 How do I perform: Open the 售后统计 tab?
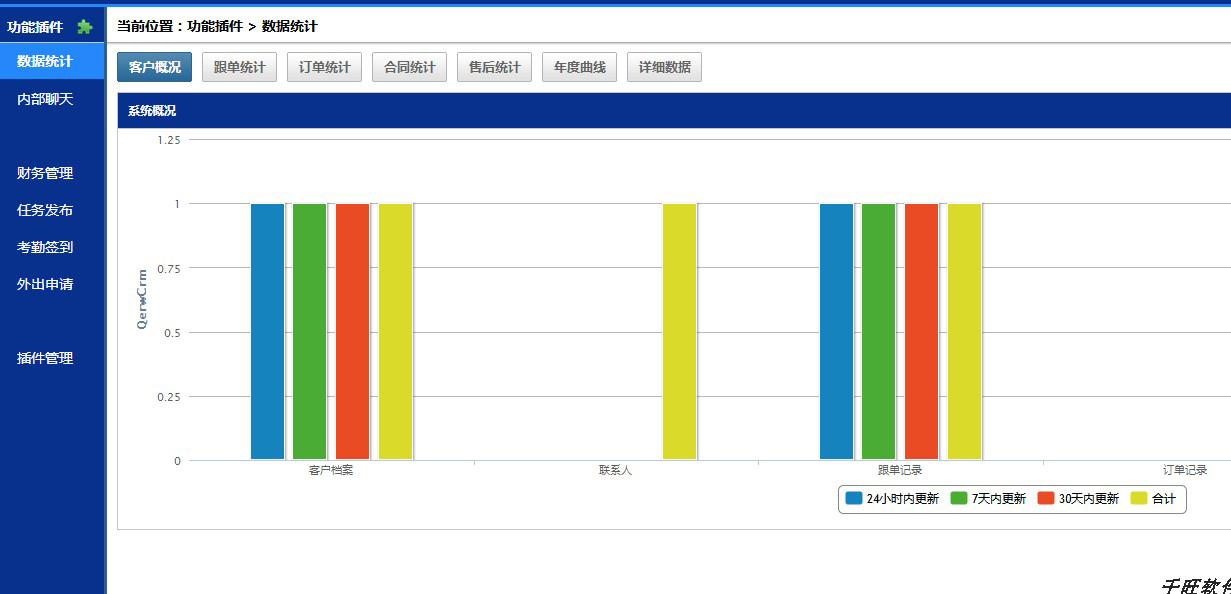(x=495, y=68)
